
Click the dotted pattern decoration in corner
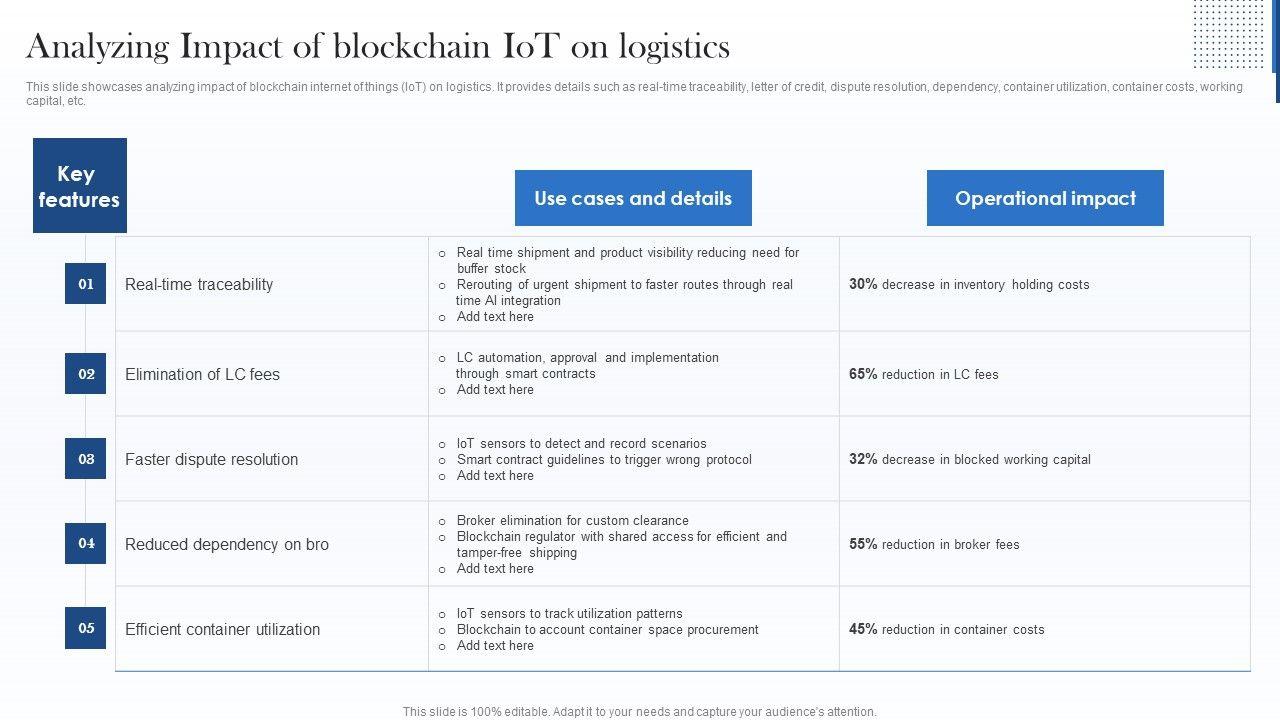tap(1229, 32)
